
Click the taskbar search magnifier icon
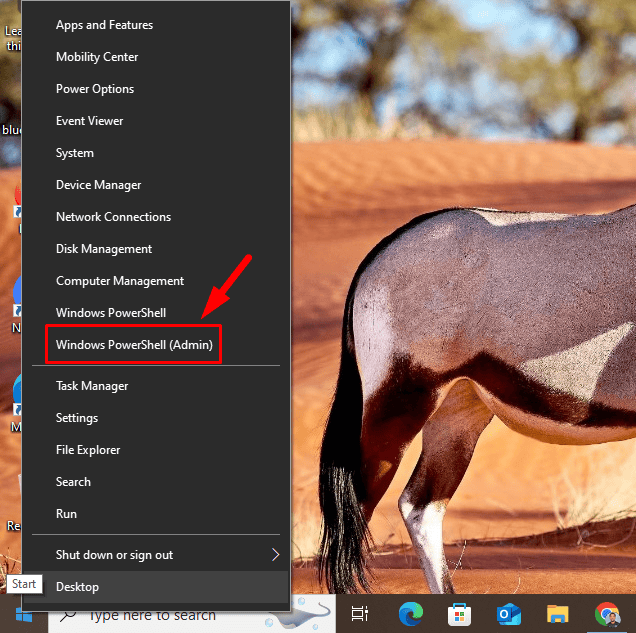point(68,616)
